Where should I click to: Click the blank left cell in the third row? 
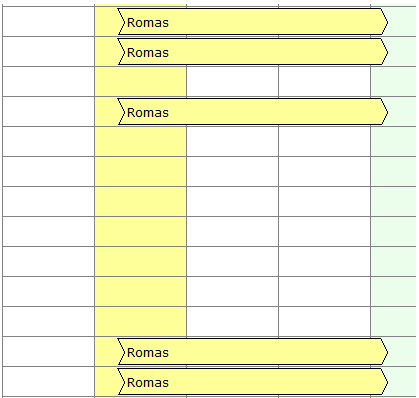tap(48, 82)
